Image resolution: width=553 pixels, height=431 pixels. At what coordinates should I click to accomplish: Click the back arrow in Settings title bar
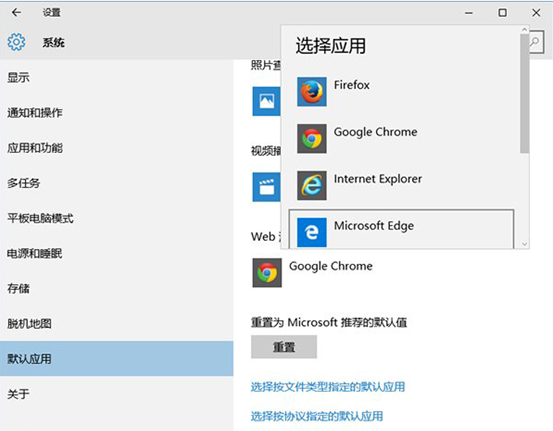pos(16,13)
